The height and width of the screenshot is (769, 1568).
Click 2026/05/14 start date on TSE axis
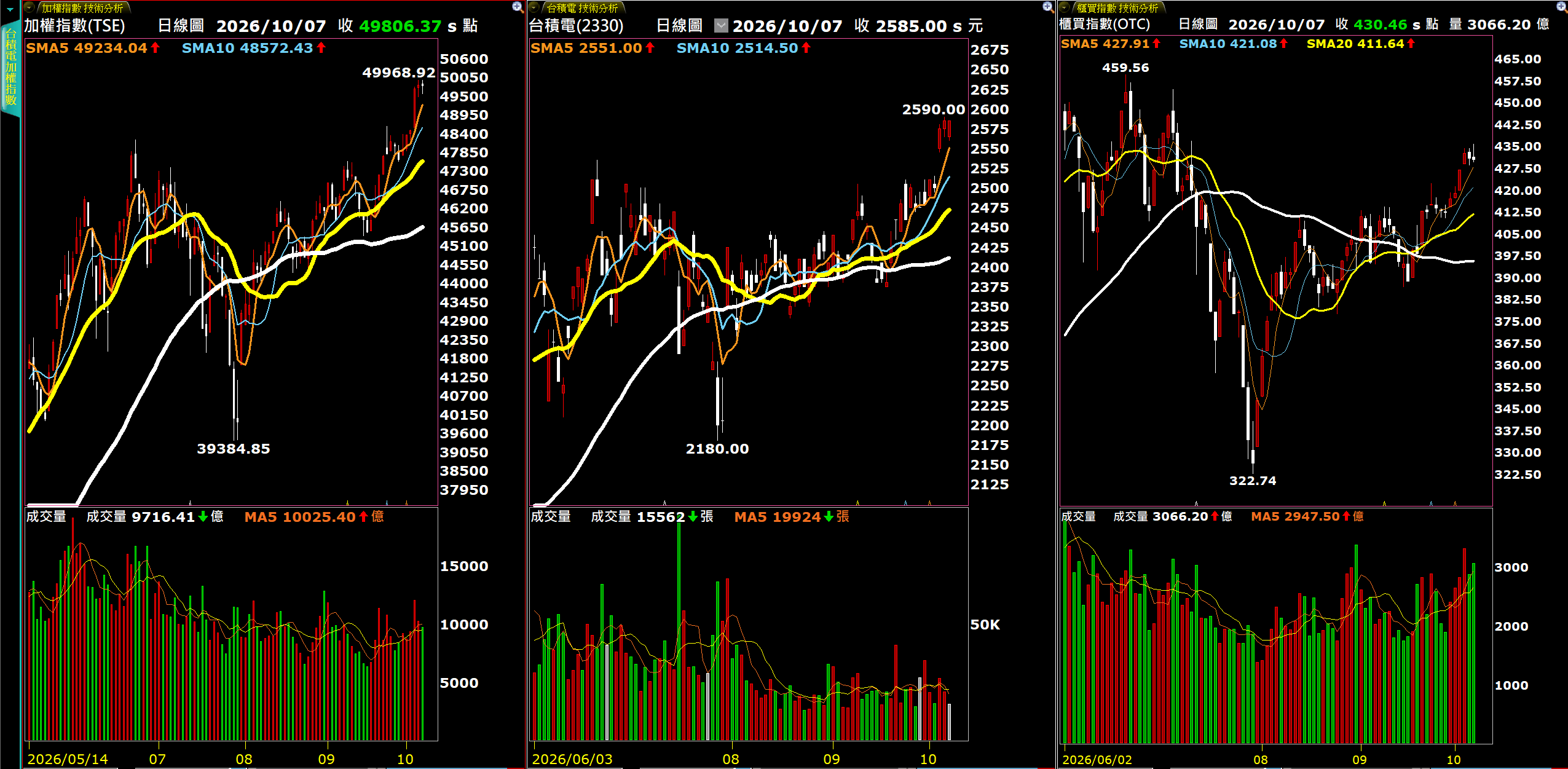68,759
